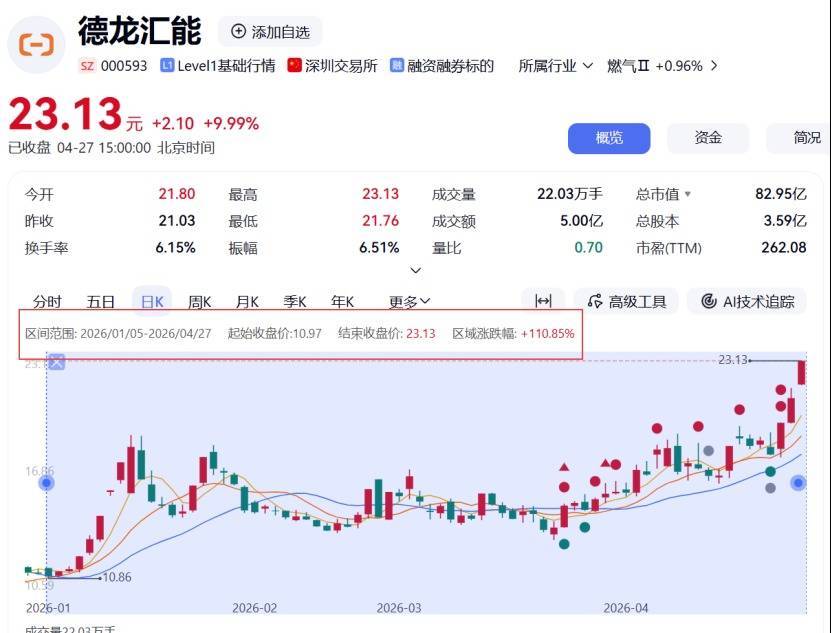Click the 融资融券标的 tag icon

coord(397,66)
